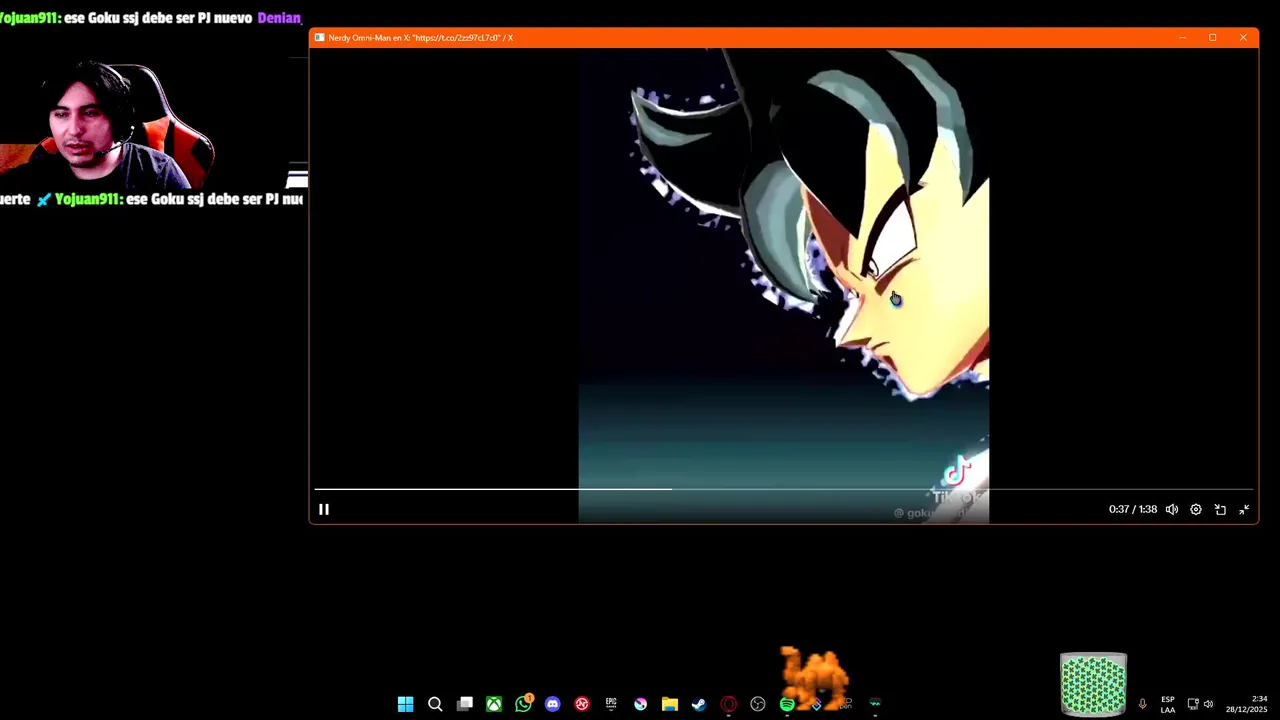This screenshot has height=720, width=1280.
Task: Open Spotify from the taskbar
Action: (x=787, y=704)
